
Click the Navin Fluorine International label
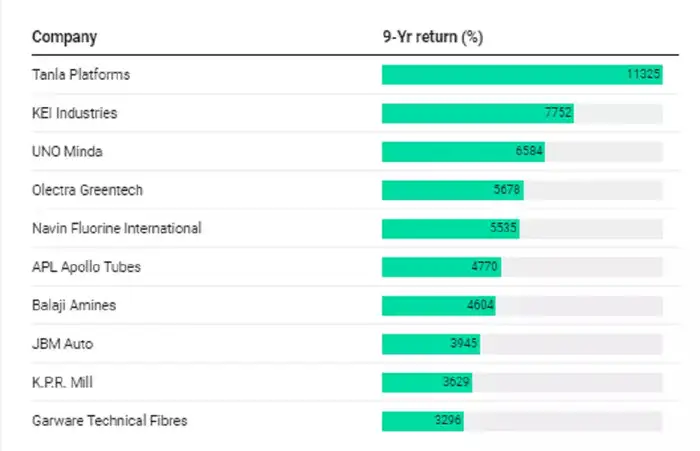[x=116, y=229]
